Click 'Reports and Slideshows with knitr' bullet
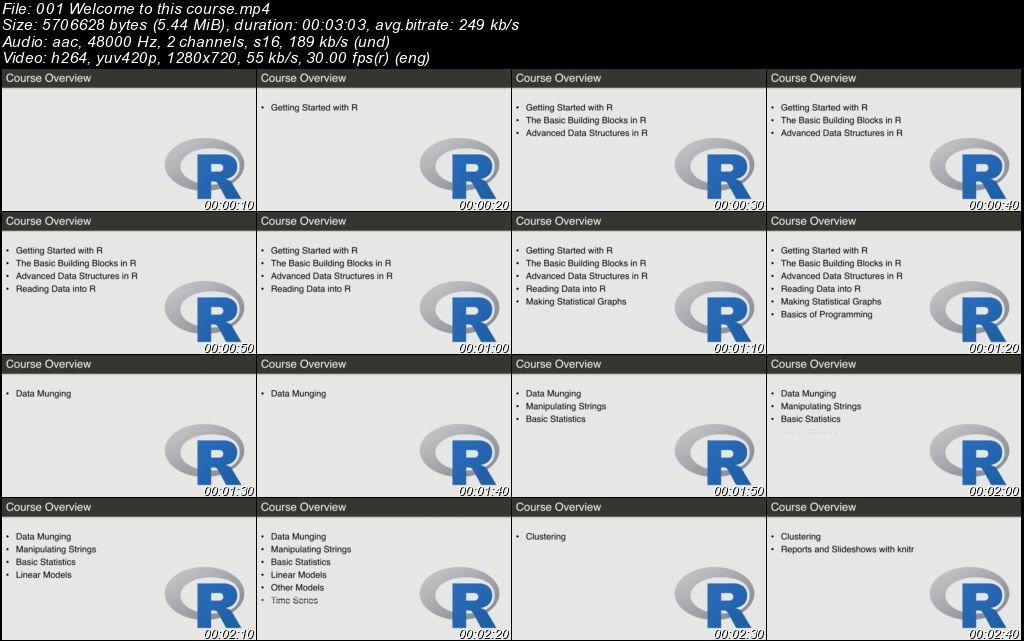 [847, 550]
